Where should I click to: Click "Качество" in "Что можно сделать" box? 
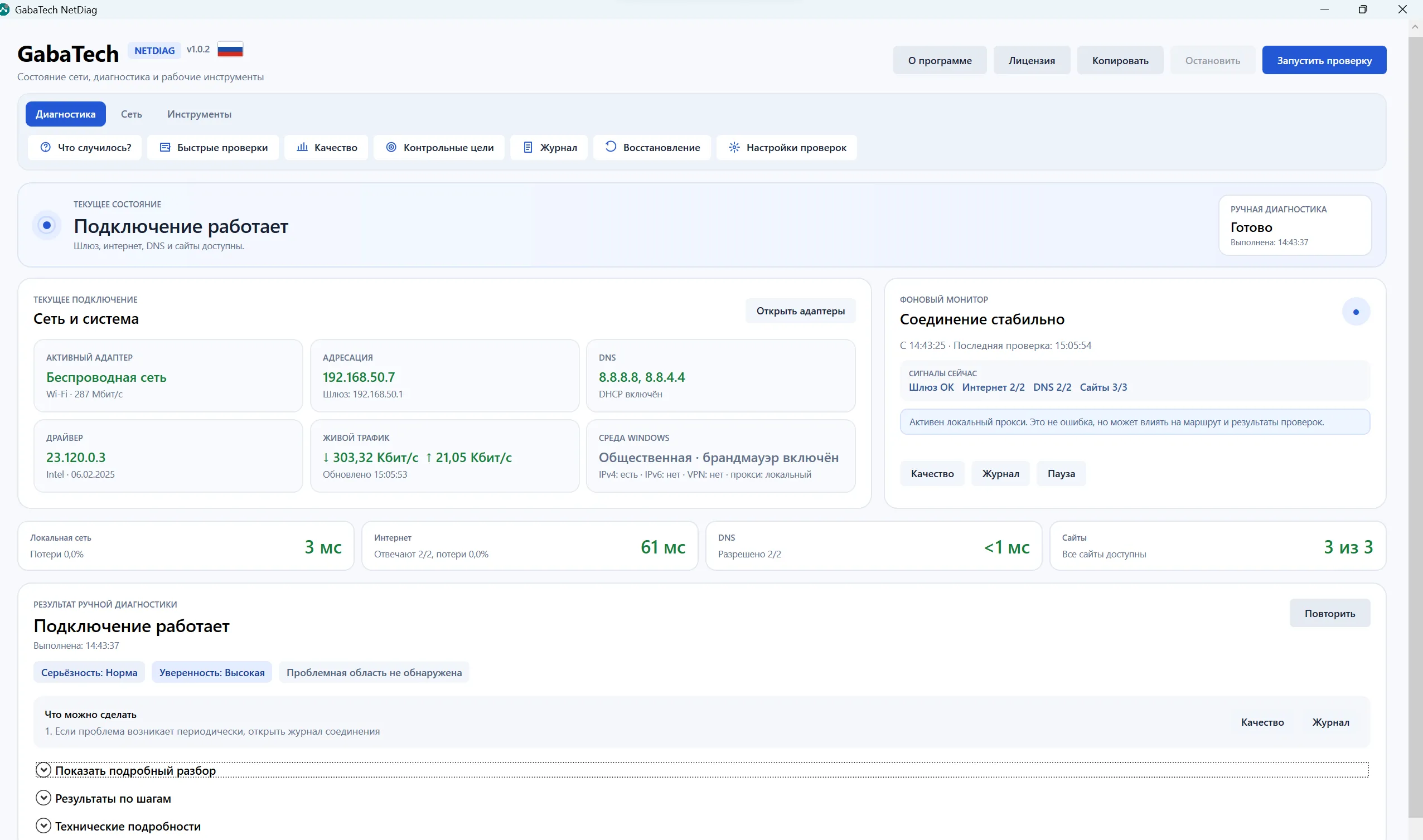[x=1262, y=722]
